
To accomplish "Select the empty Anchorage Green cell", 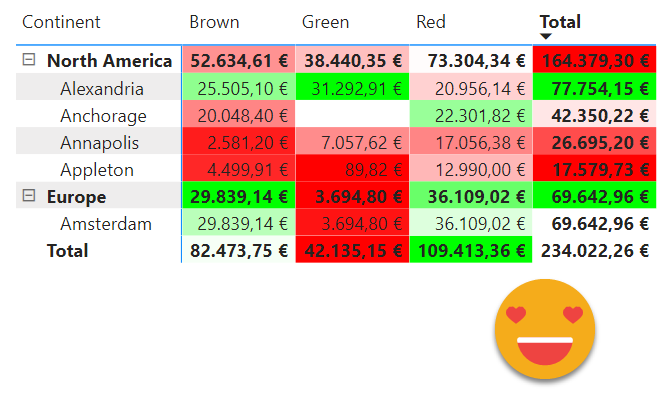I will pyautogui.click(x=353, y=115).
